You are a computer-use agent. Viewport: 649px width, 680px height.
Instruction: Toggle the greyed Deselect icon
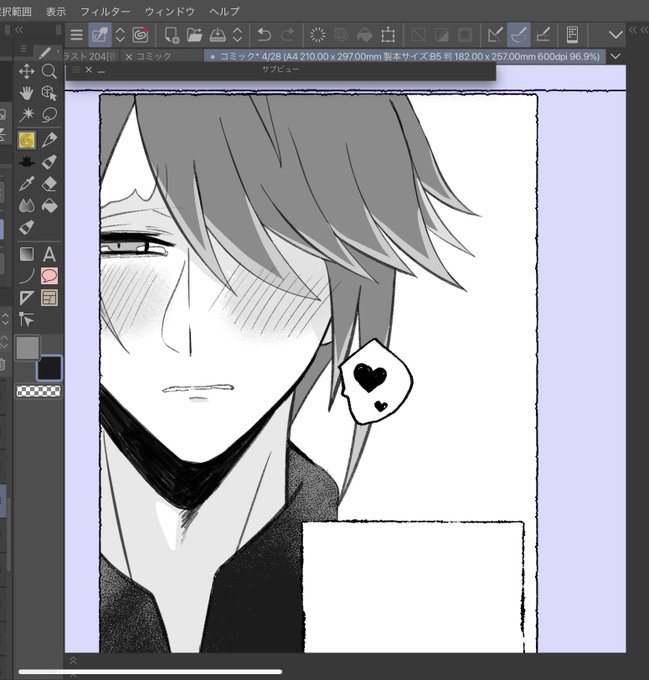click(x=418, y=35)
